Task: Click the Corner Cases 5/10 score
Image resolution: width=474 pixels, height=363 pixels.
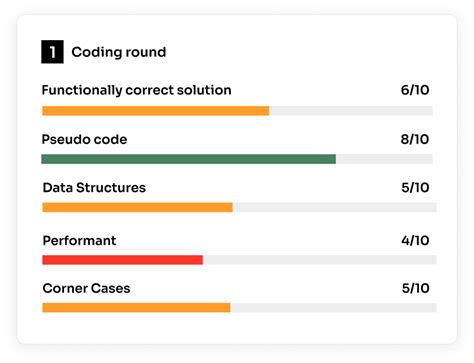Action: click(x=415, y=288)
